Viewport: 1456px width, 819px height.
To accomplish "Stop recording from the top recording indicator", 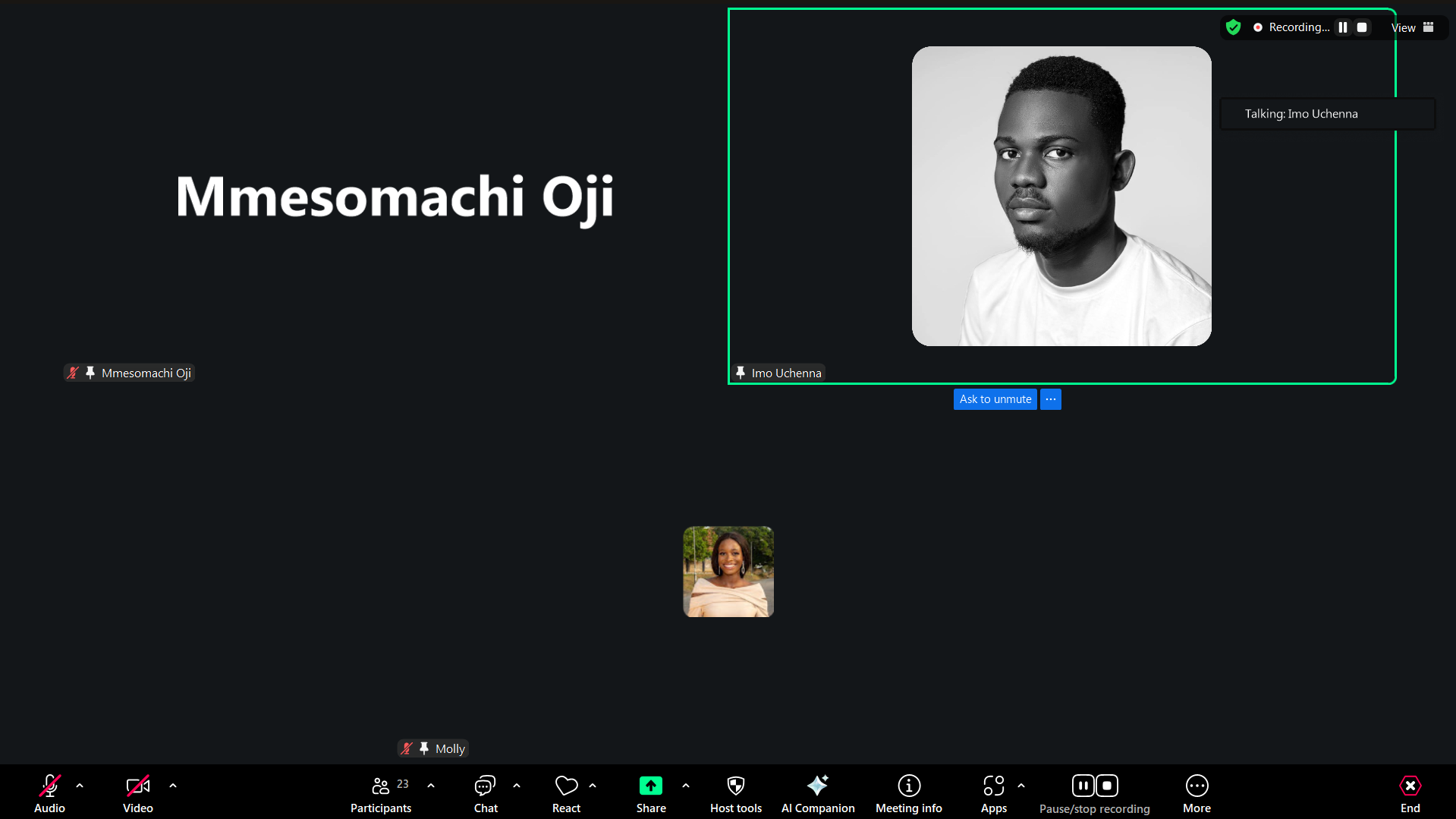I will 1362,27.
